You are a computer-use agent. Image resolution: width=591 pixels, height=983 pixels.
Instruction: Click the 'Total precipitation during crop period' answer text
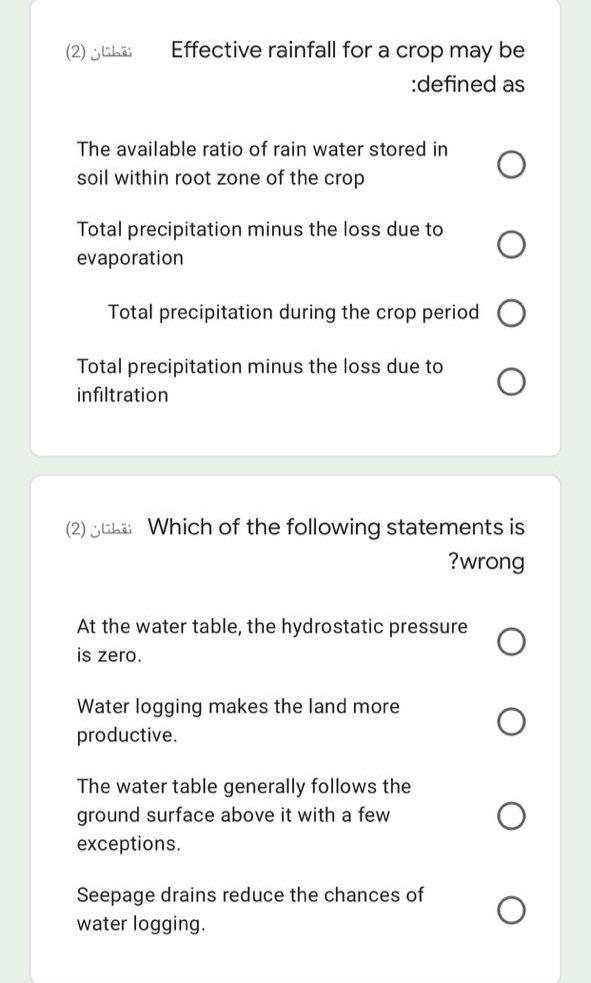coord(293,312)
